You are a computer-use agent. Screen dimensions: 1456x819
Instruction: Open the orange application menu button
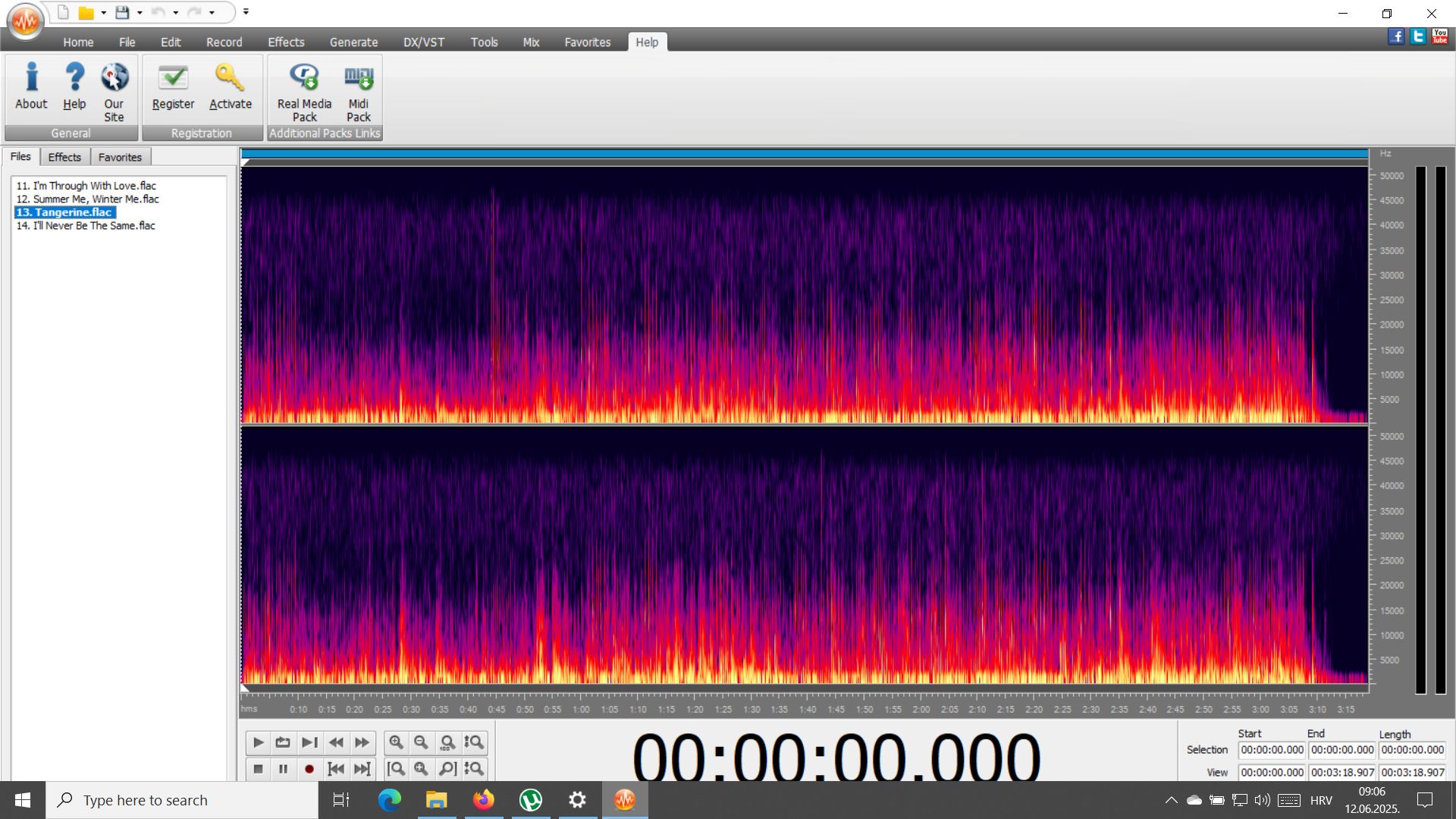[x=25, y=20]
